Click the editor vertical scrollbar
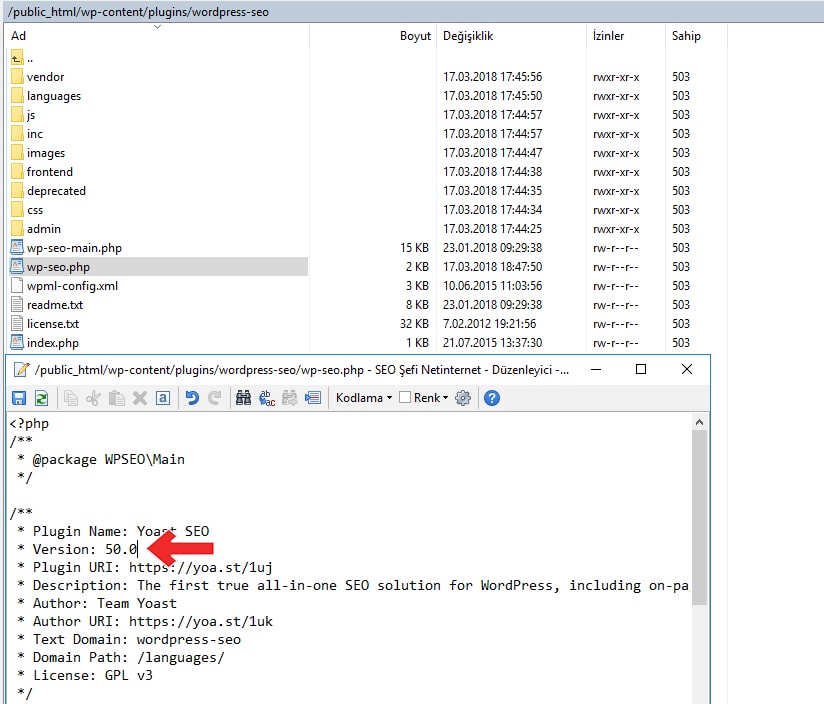 [698, 520]
